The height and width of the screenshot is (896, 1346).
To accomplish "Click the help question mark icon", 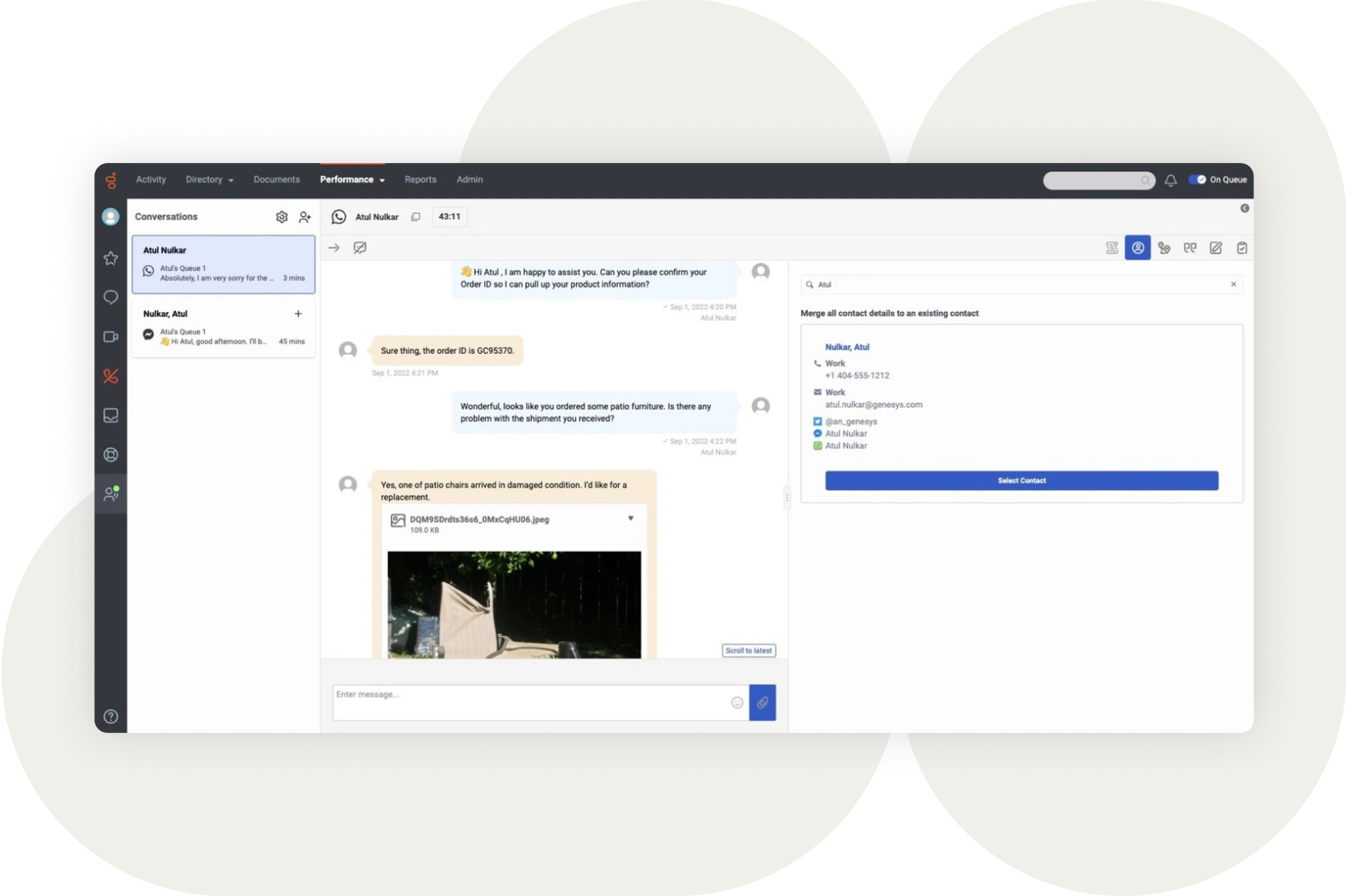I will tap(111, 717).
